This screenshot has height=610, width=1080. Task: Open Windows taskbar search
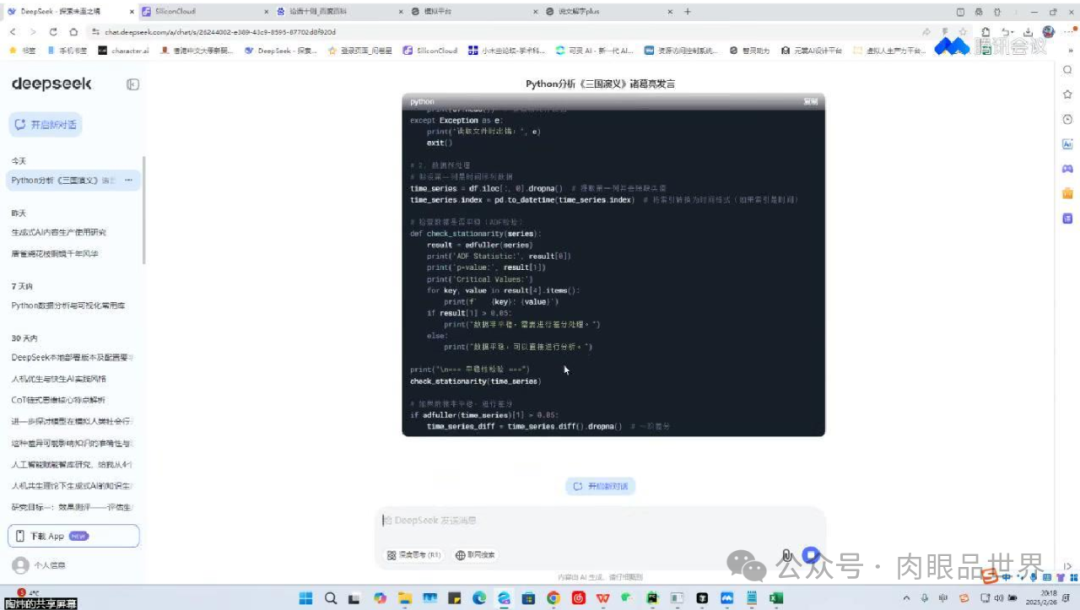tap(331, 598)
